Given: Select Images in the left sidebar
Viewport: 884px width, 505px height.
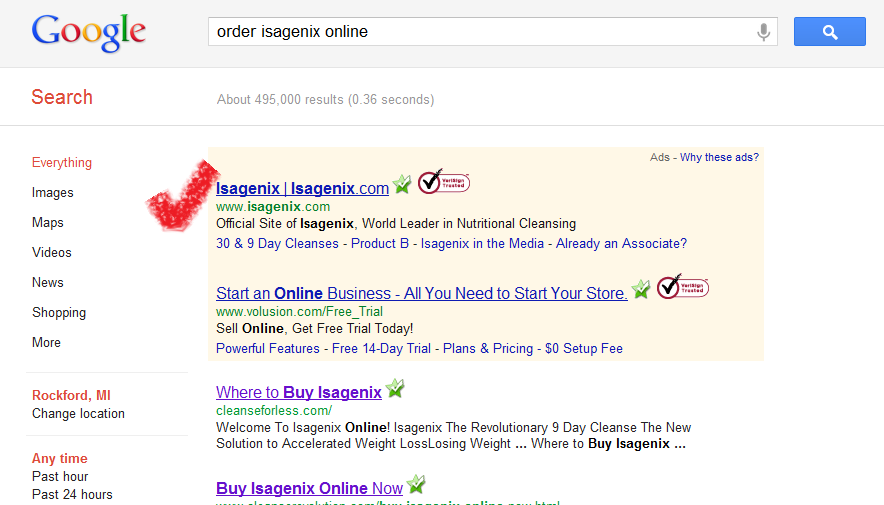Looking at the screenshot, I should pos(52,193).
